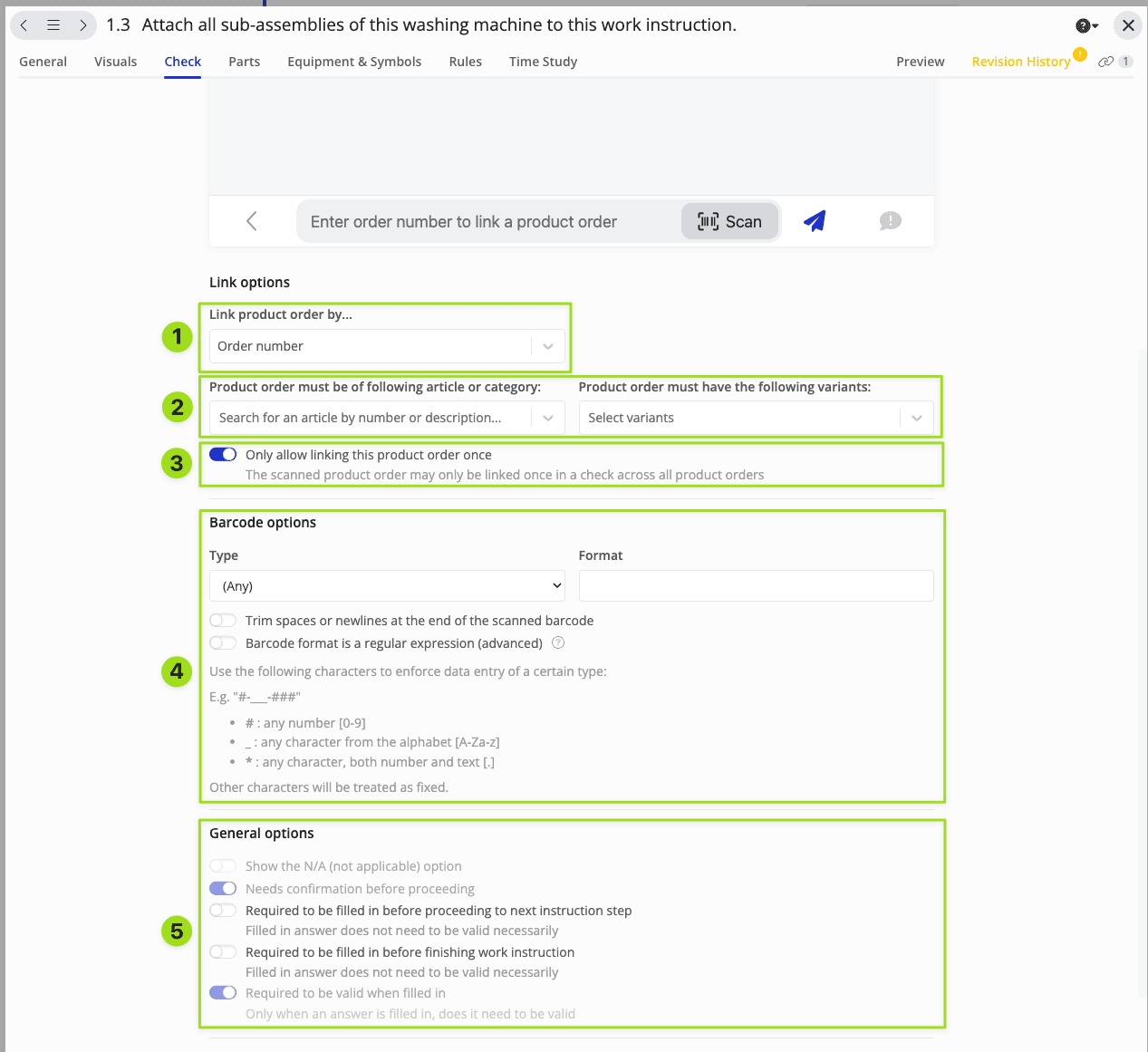1148x1052 pixels.
Task: Open the Time Study tab
Action: tap(543, 61)
